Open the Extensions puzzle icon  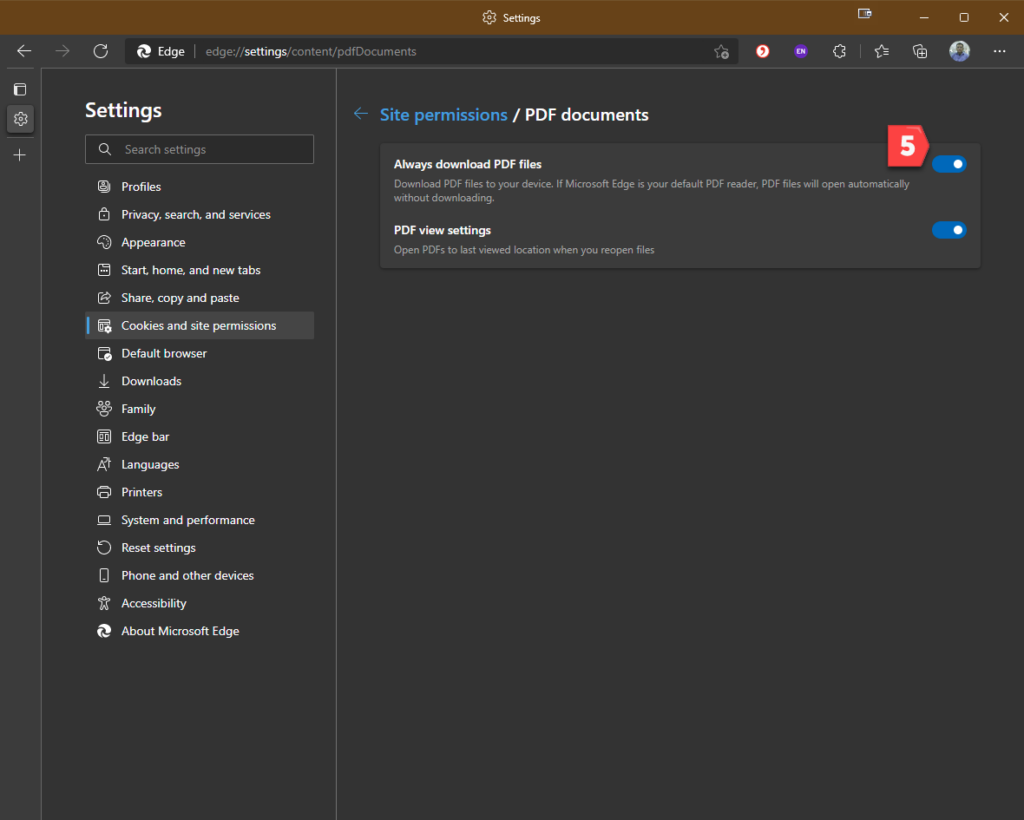[x=840, y=51]
